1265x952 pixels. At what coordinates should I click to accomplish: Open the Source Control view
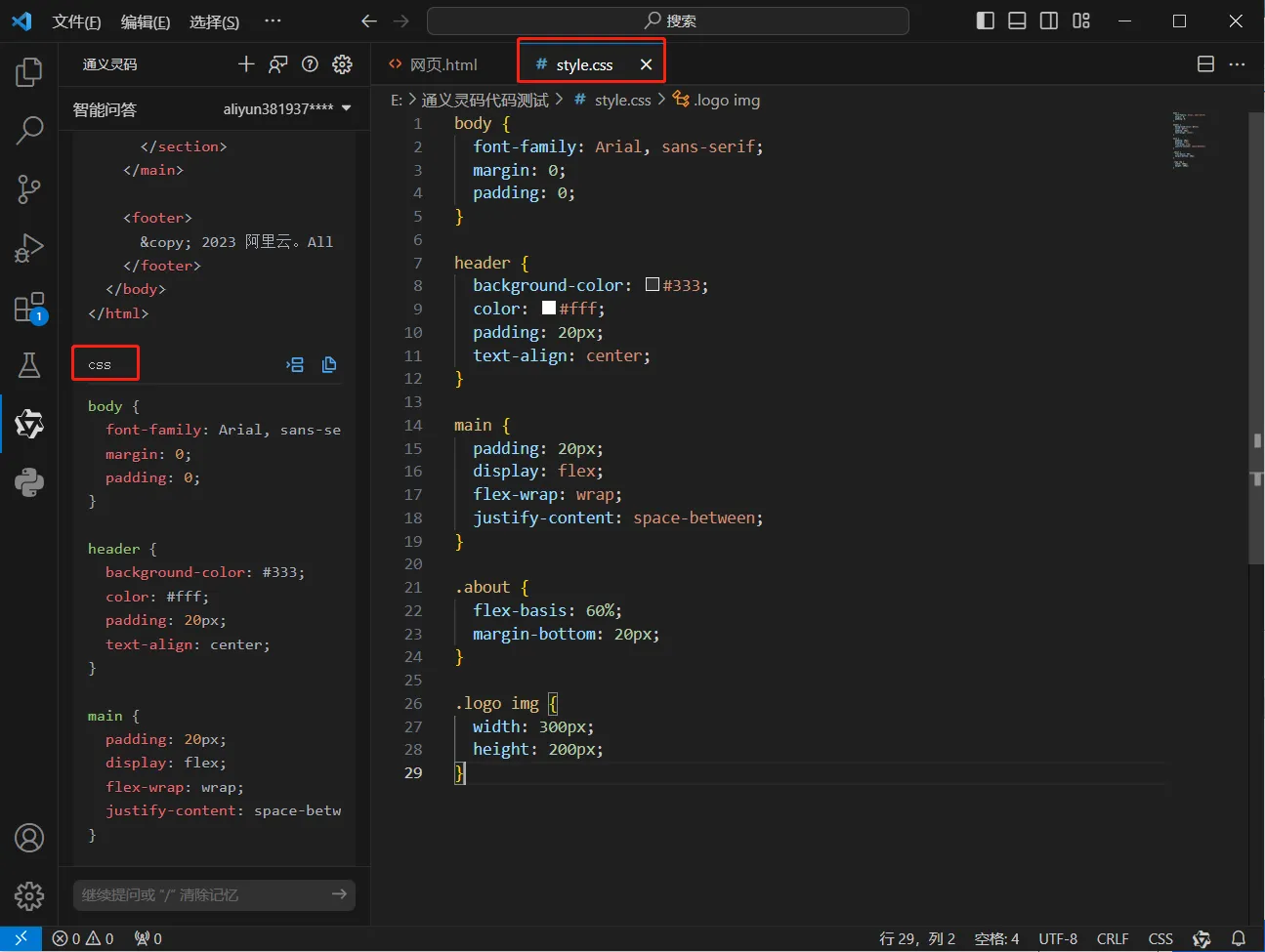[29, 189]
